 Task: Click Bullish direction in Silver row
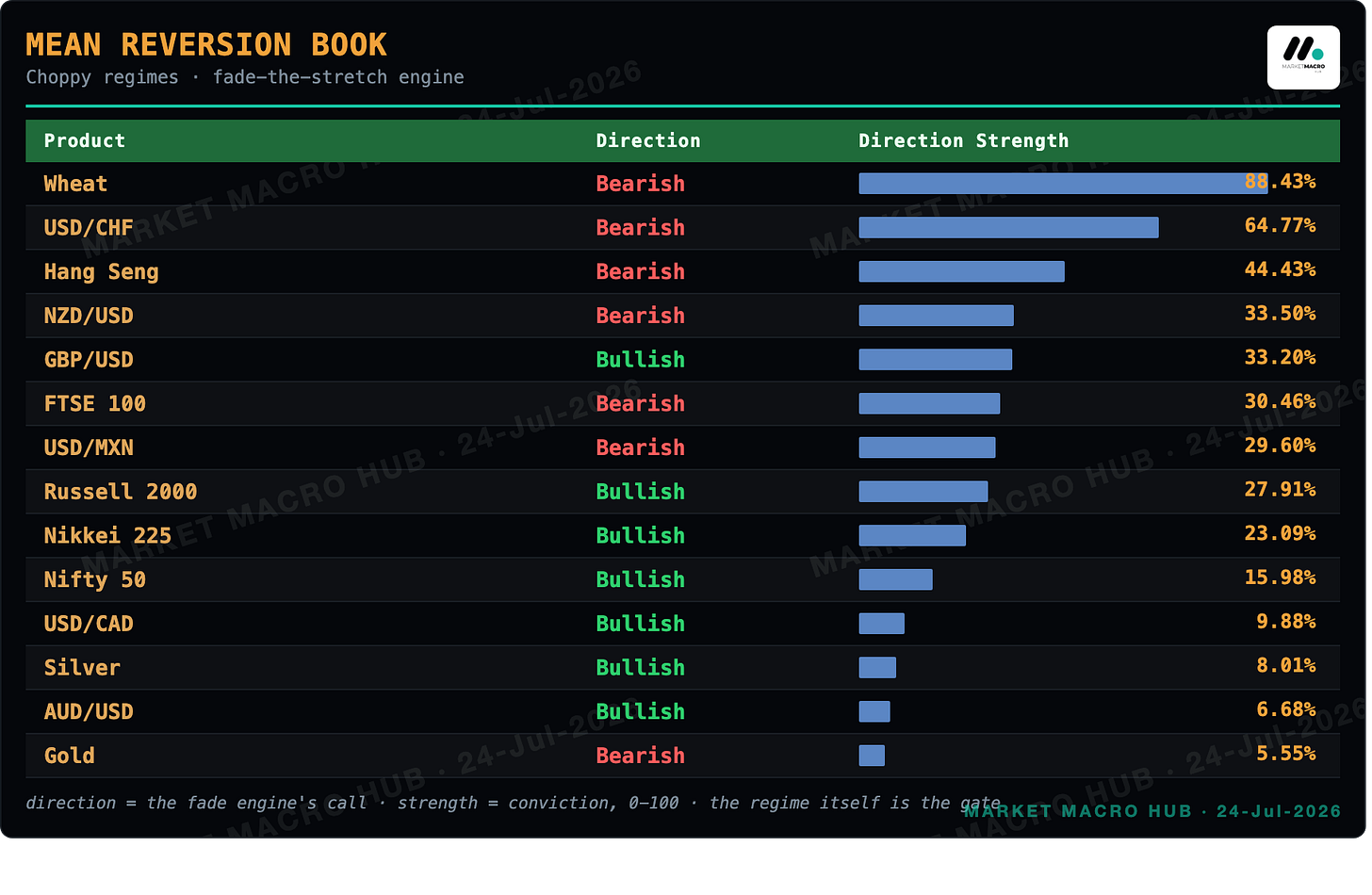(641, 668)
